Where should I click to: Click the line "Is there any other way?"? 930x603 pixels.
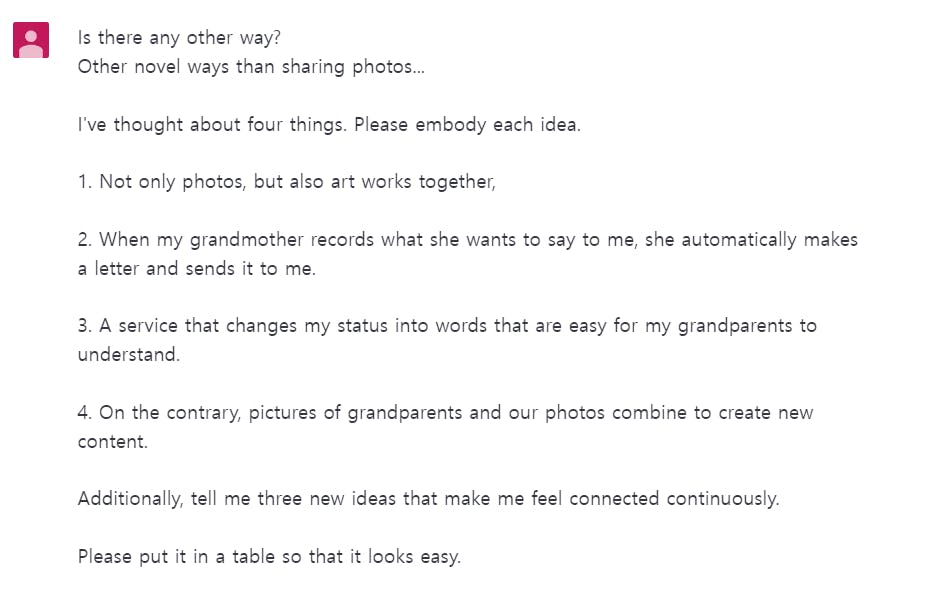[179, 39]
